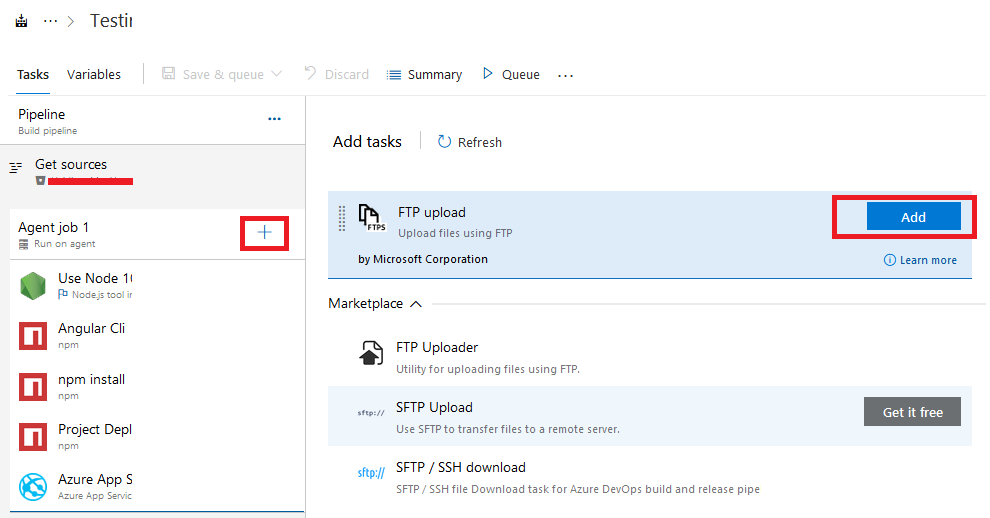This screenshot has width=990, height=518.
Task: Open the Save & queue dropdown arrow
Action: (x=277, y=74)
